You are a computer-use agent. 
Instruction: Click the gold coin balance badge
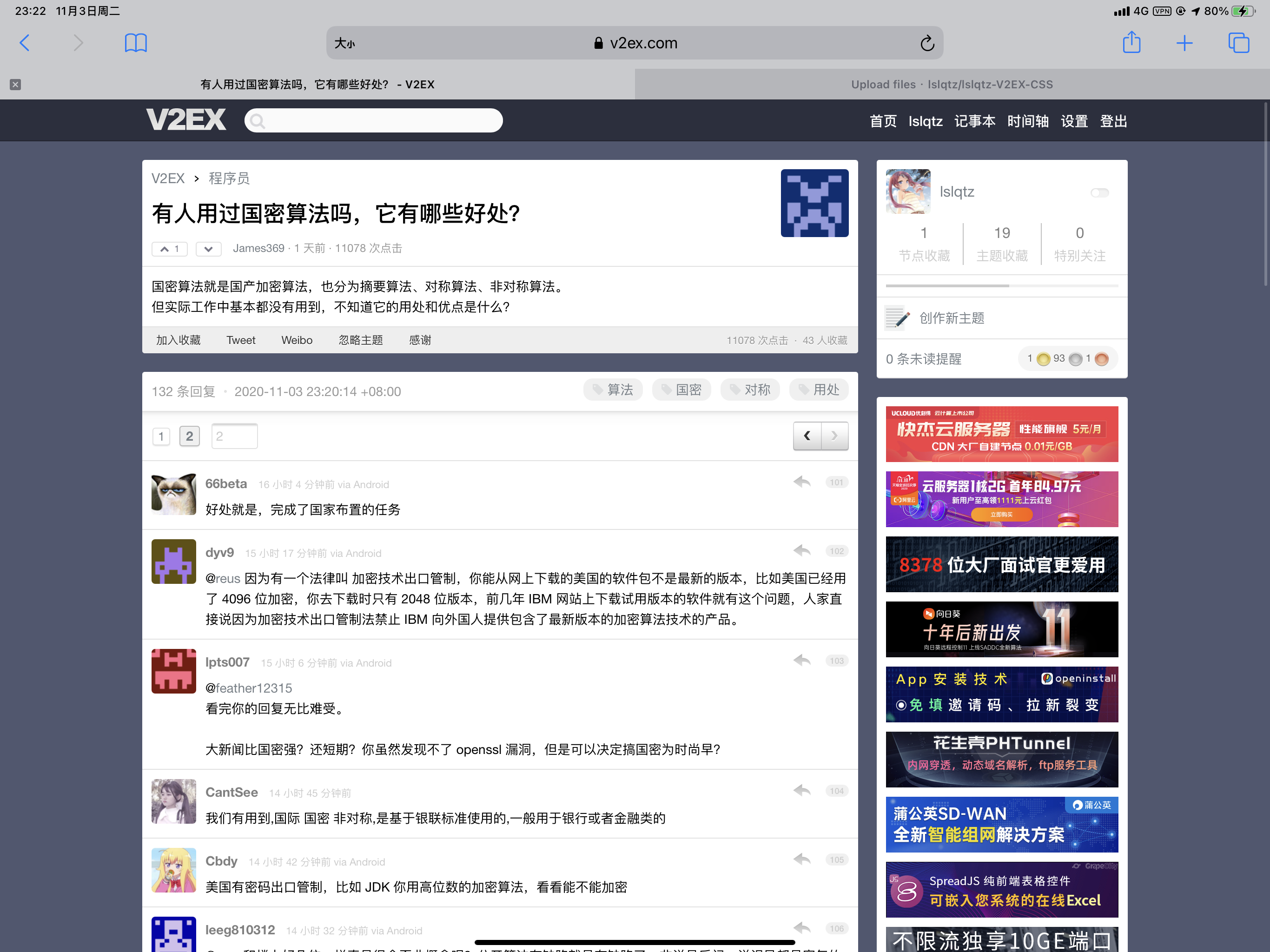pos(1043,359)
